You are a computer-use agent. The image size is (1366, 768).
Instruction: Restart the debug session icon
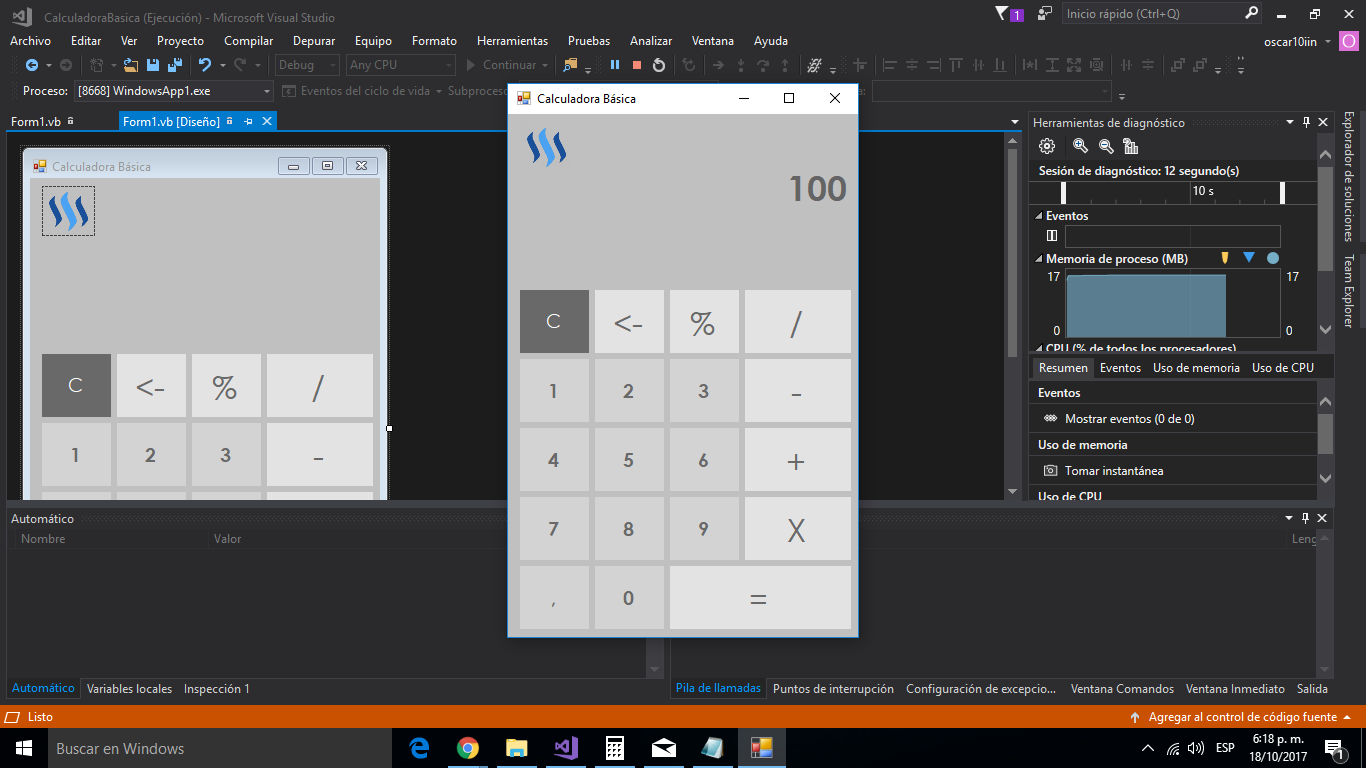[659, 65]
